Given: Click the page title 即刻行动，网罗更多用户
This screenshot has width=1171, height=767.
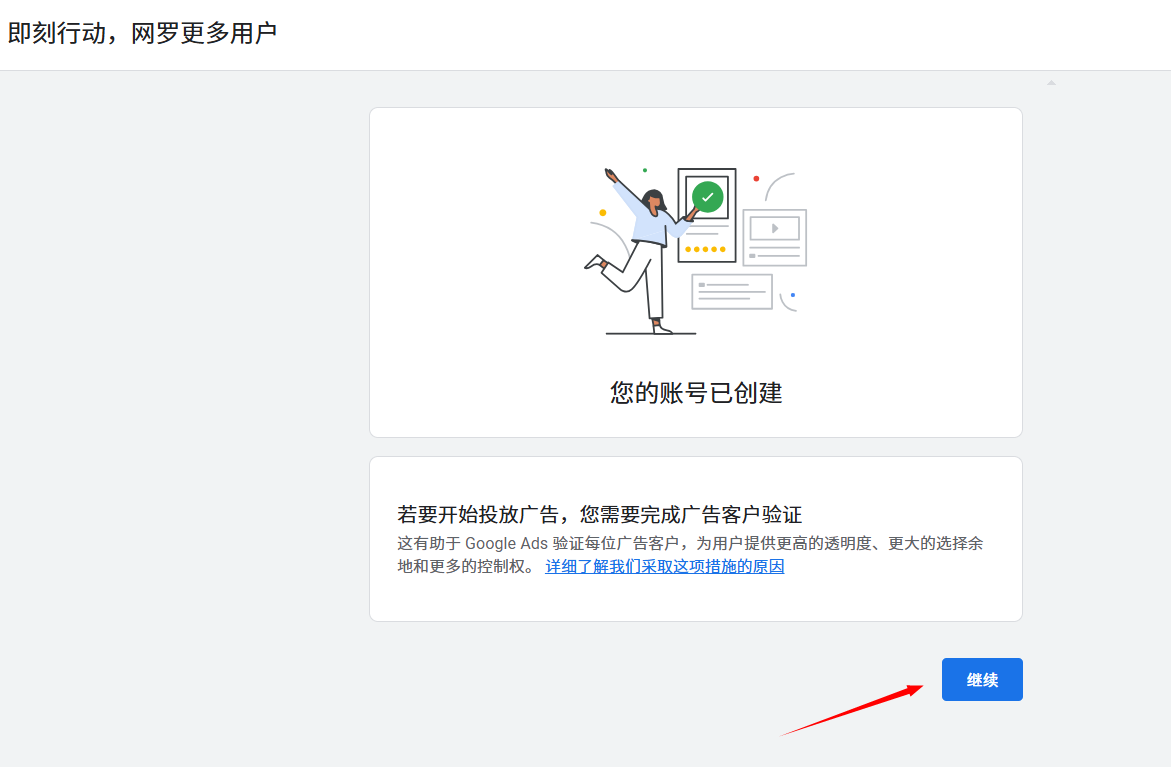Looking at the screenshot, I should pos(142,34).
